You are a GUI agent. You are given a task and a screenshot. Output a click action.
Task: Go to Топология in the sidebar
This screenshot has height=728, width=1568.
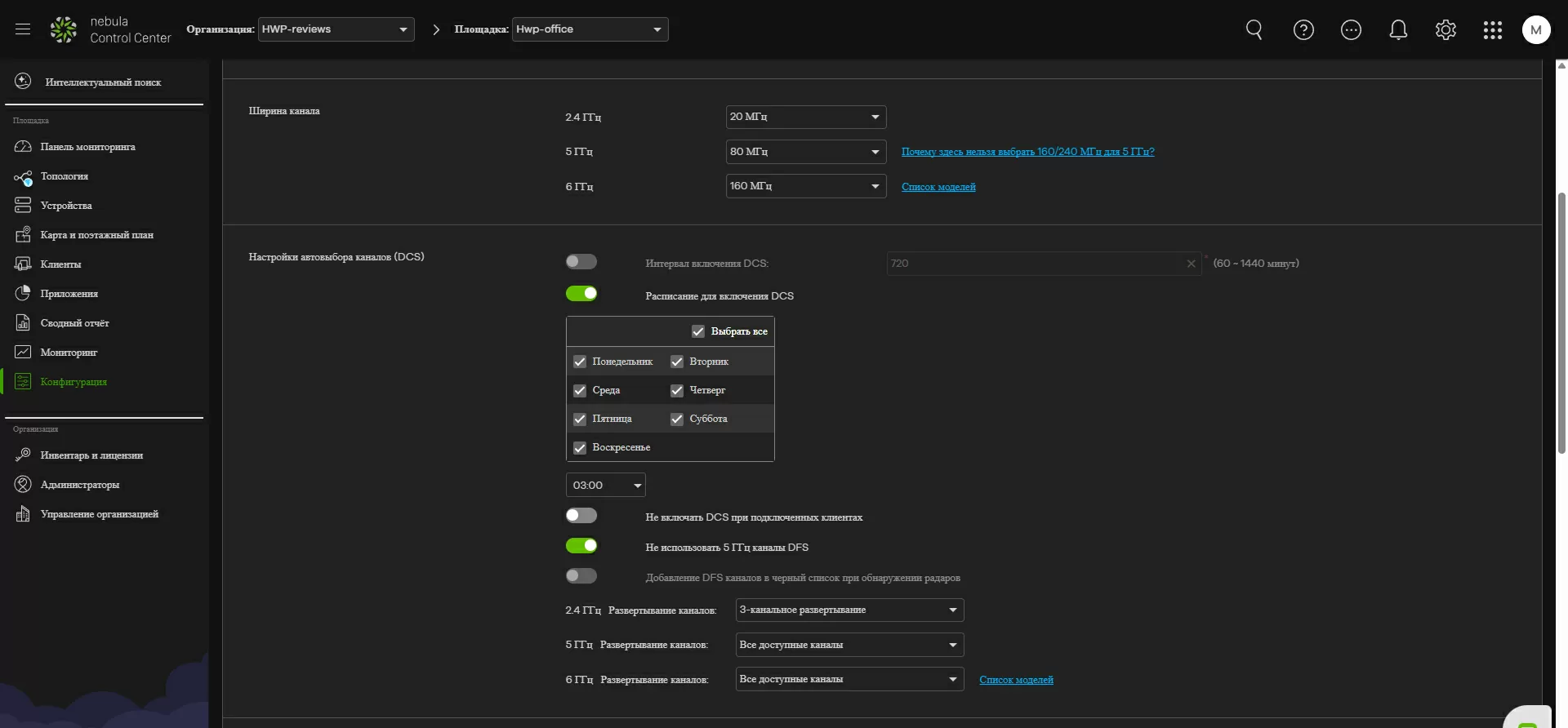point(64,176)
